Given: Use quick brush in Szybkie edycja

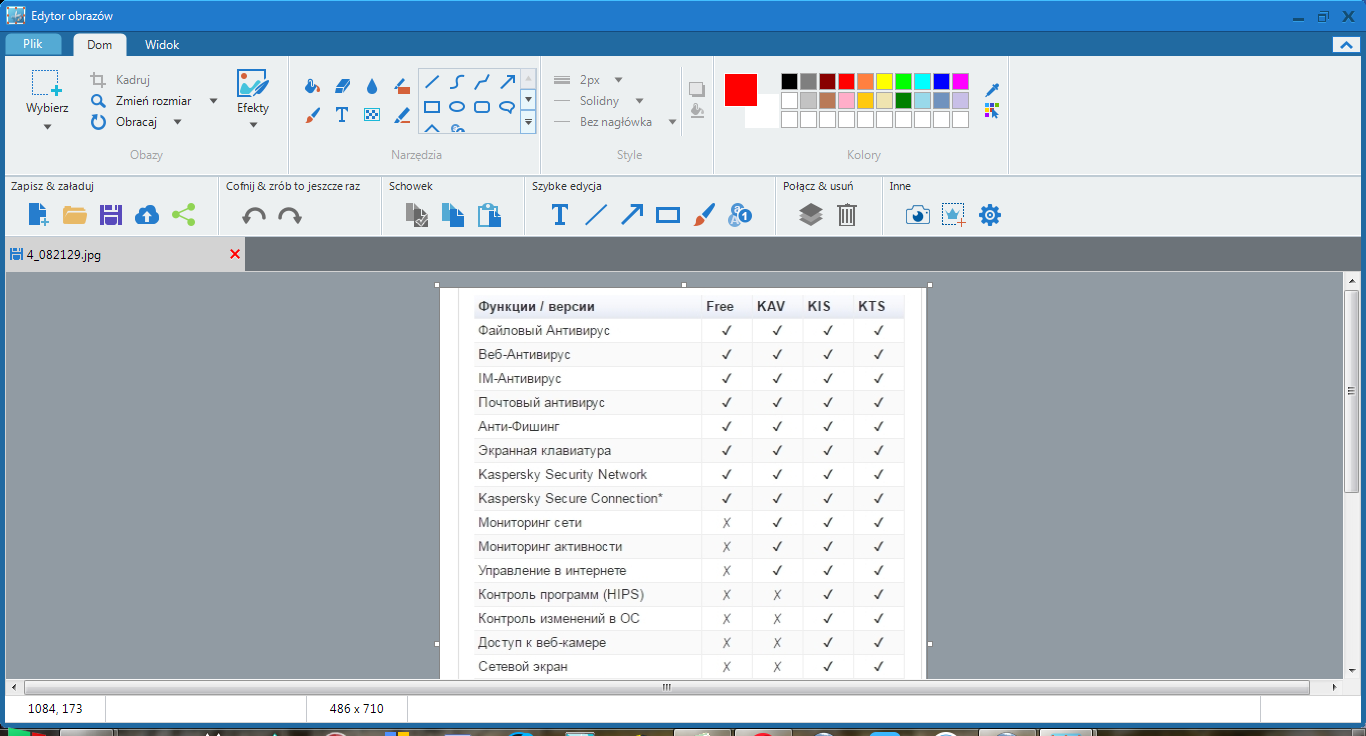Looking at the screenshot, I should click(x=704, y=214).
